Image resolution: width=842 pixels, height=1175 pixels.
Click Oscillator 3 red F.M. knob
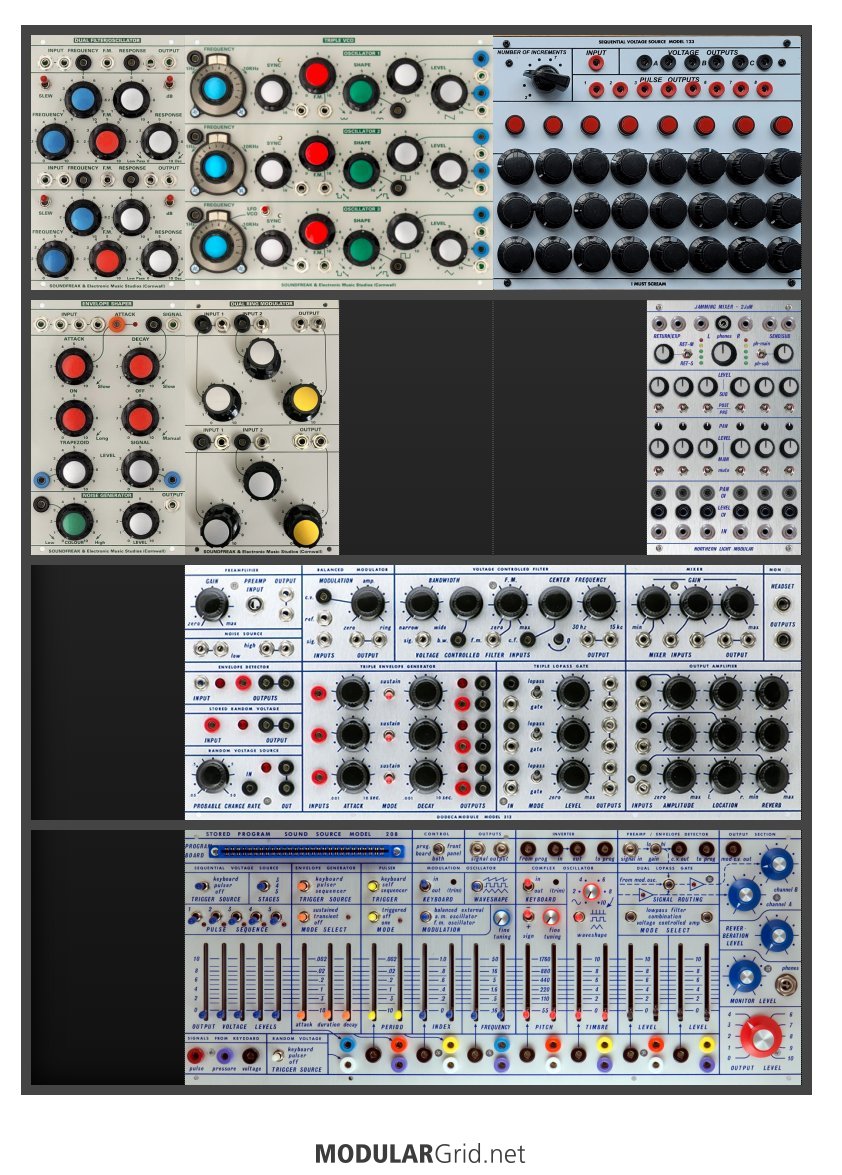pyautogui.click(x=316, y=231)
